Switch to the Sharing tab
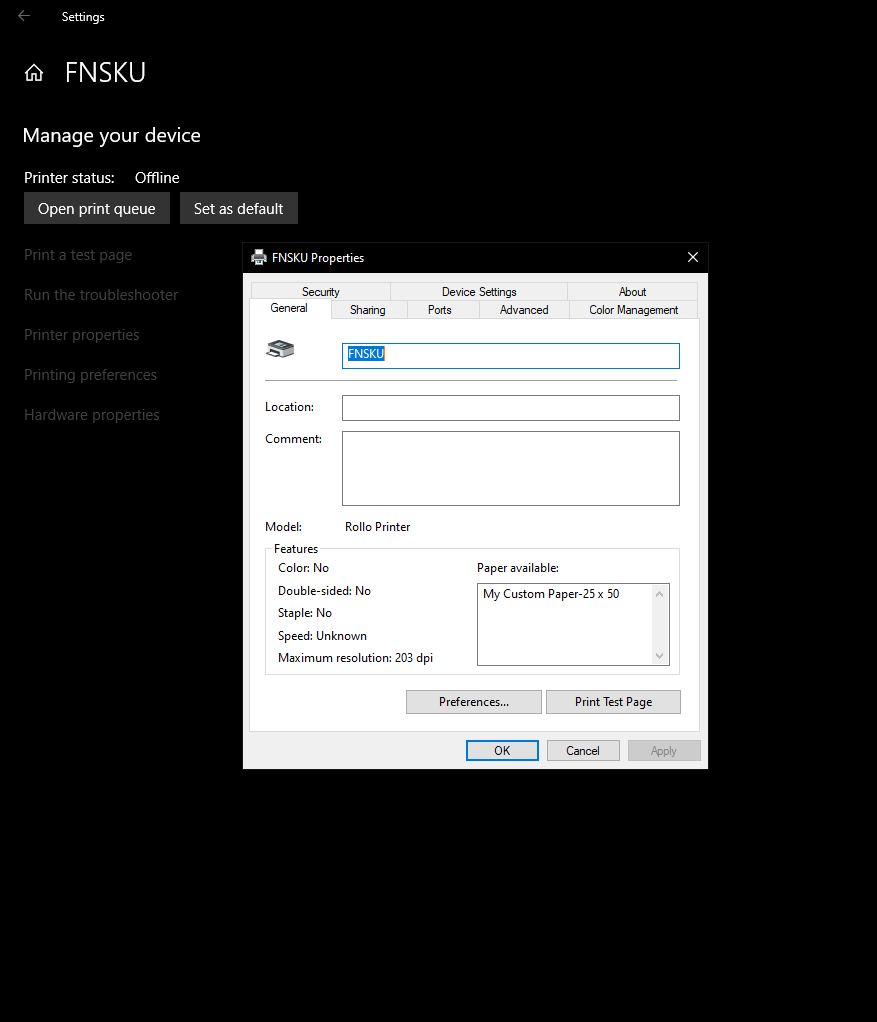The image size is (877, 1022). pos(367,310)
